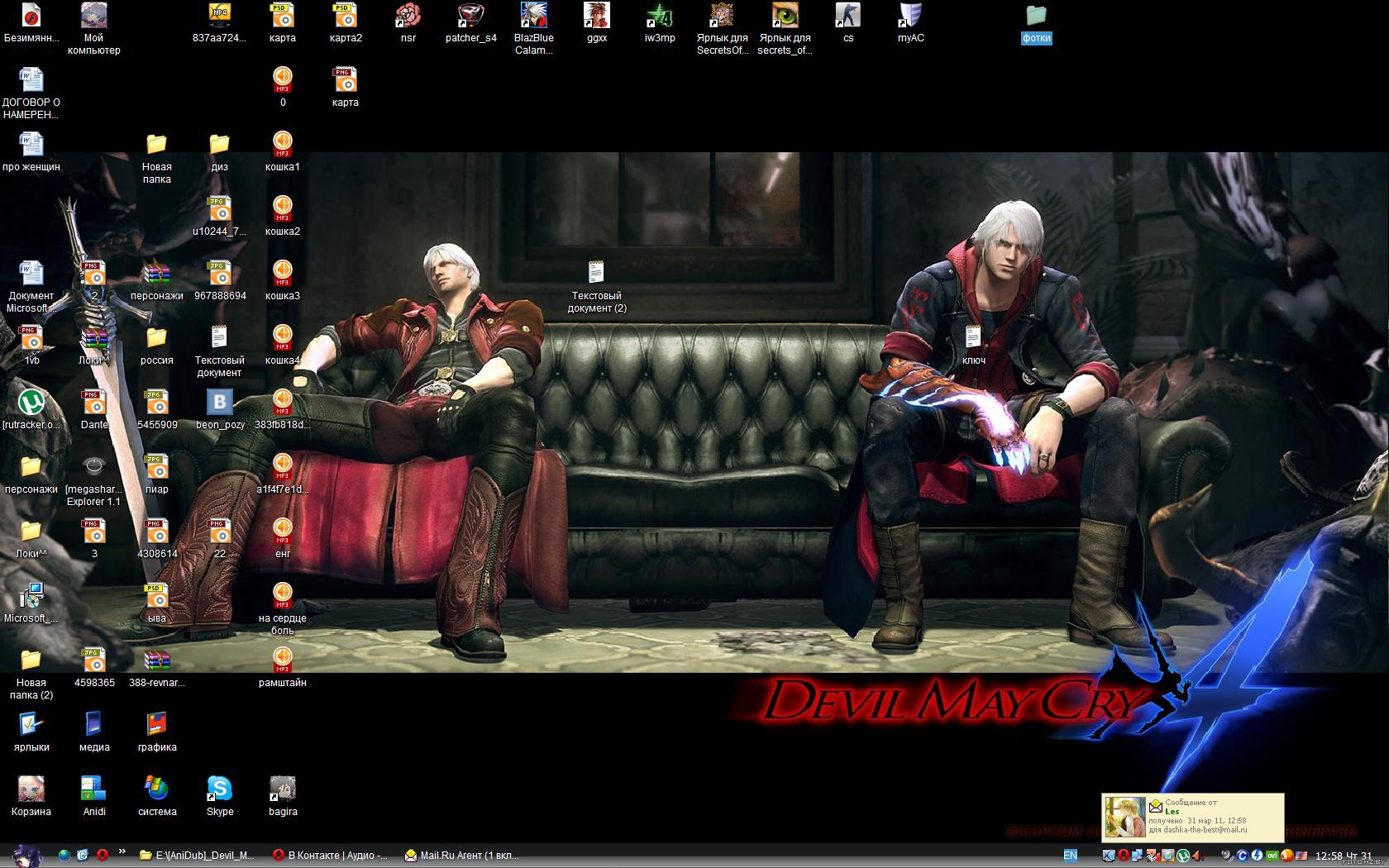This screenshot has width=1389, height=868.
Task: Switch to E:\[AniDub]_Devil_M... taskbar window
Action: (199, 856)
